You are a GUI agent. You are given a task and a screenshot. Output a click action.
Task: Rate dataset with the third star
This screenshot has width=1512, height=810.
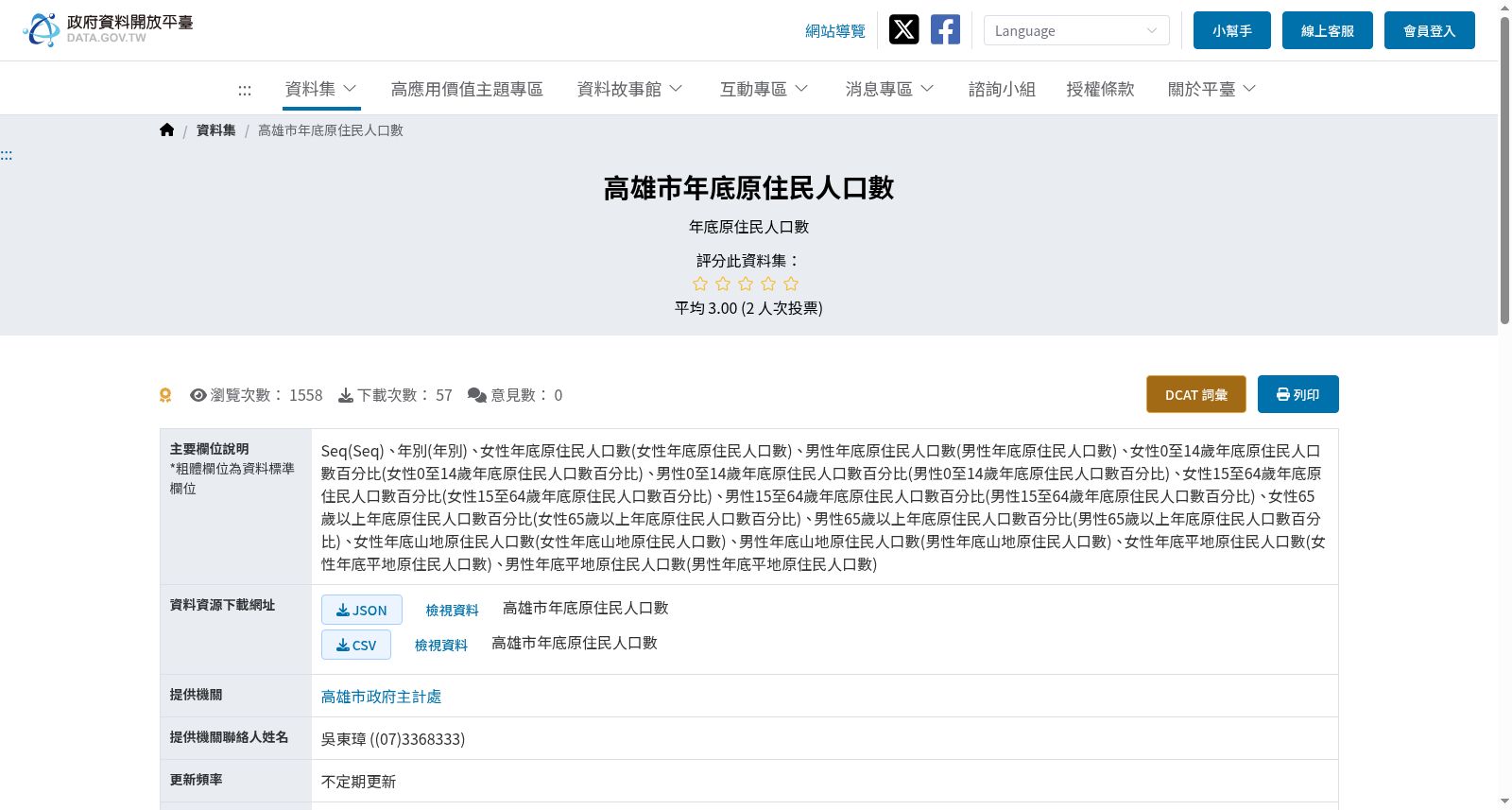[746, 284]
